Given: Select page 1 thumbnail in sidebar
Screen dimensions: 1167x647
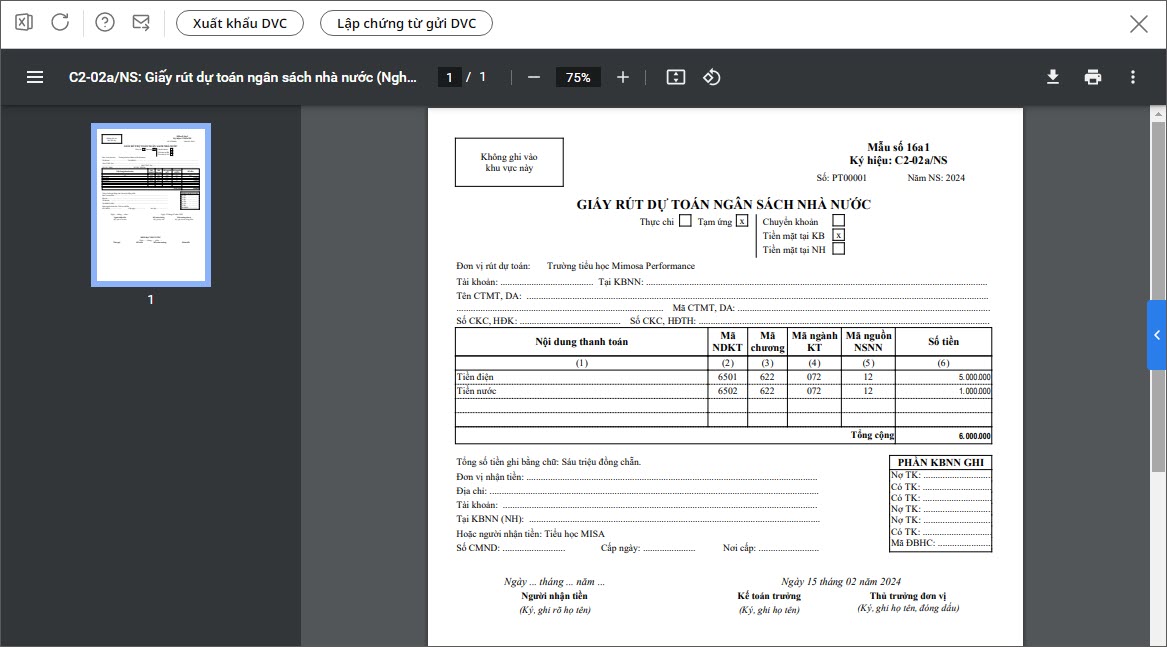Looking at the screenshot, I should (151, 205).
